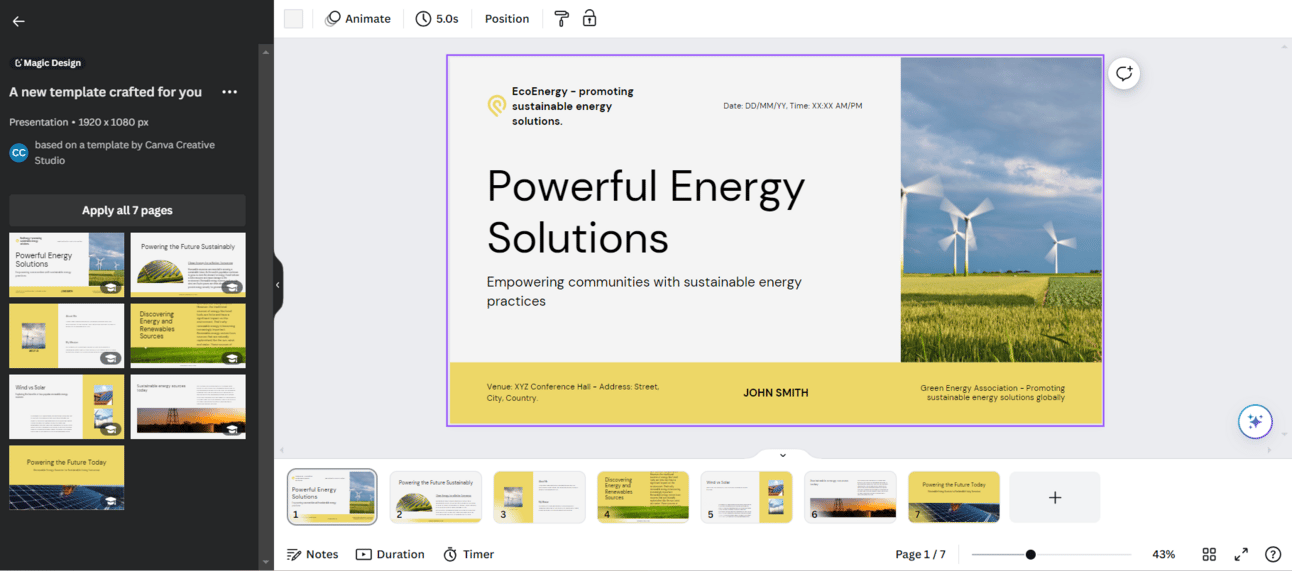
Task: Select the Powerful Energy Solutions slide title
Action: coord(645,211)
